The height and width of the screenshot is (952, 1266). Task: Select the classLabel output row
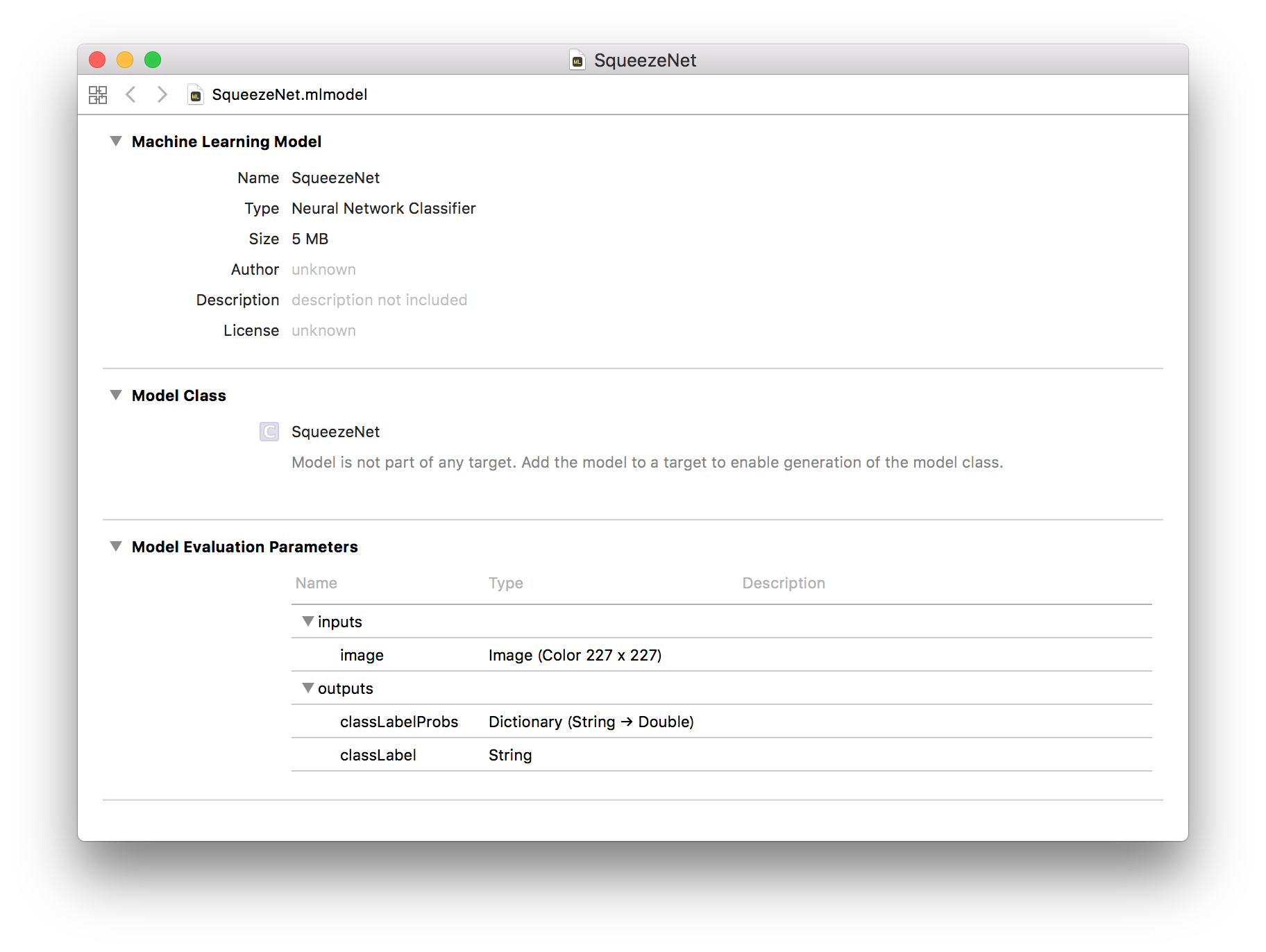(x=722, y=755)
